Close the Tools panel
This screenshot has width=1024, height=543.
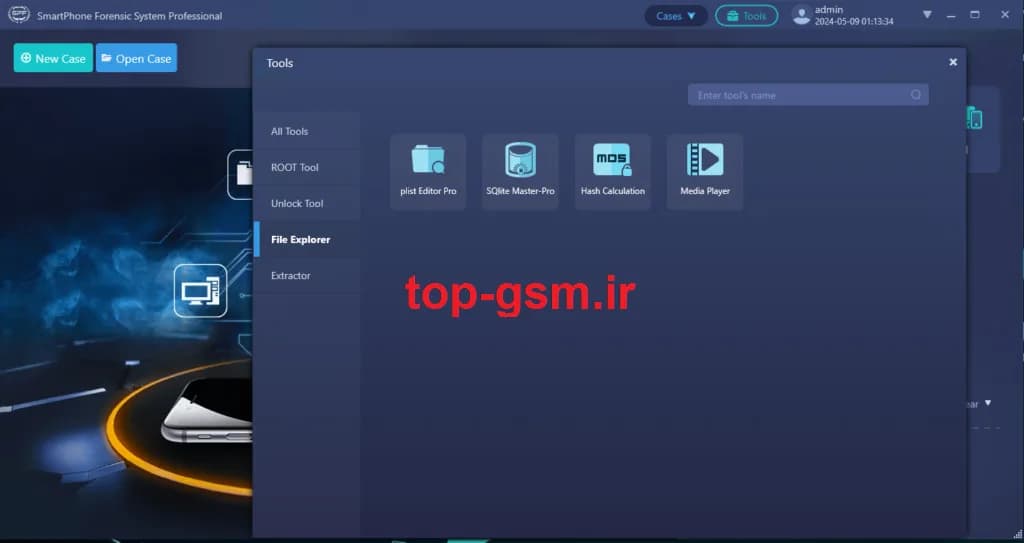953,62
